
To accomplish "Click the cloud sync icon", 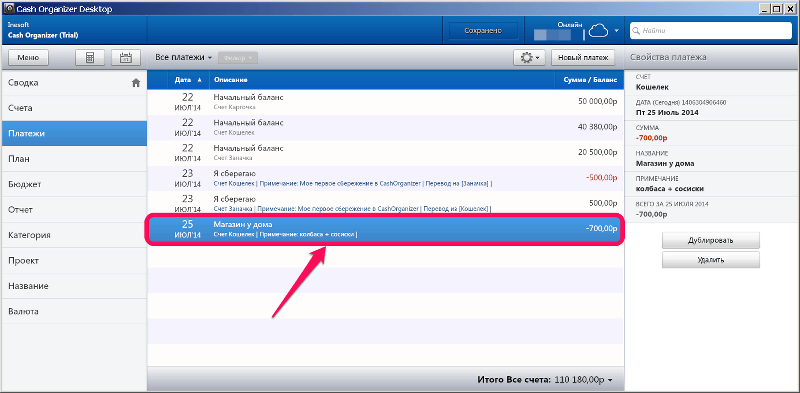I will pyautogui.click(x=599, y=32).
